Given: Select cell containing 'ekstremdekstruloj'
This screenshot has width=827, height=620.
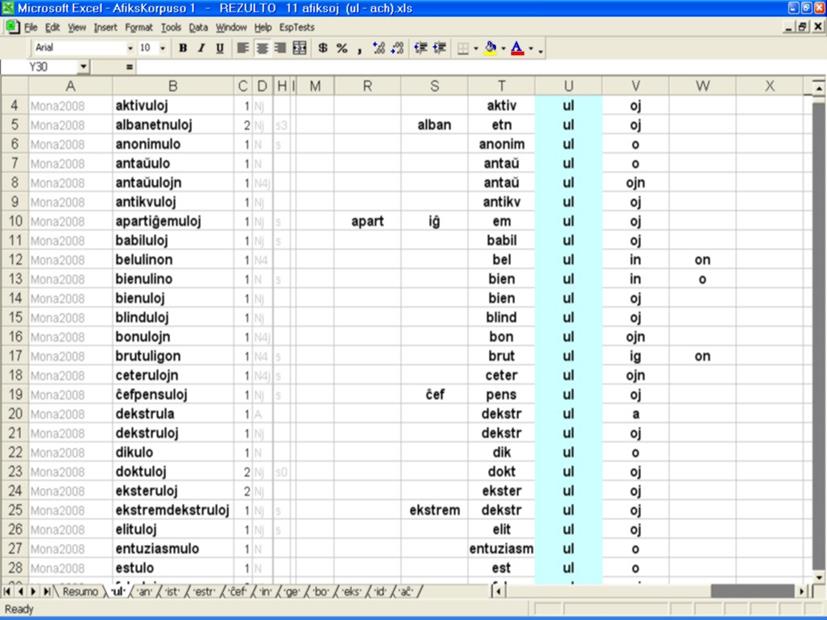Looking at the screenshot, I should pos(173,510).
